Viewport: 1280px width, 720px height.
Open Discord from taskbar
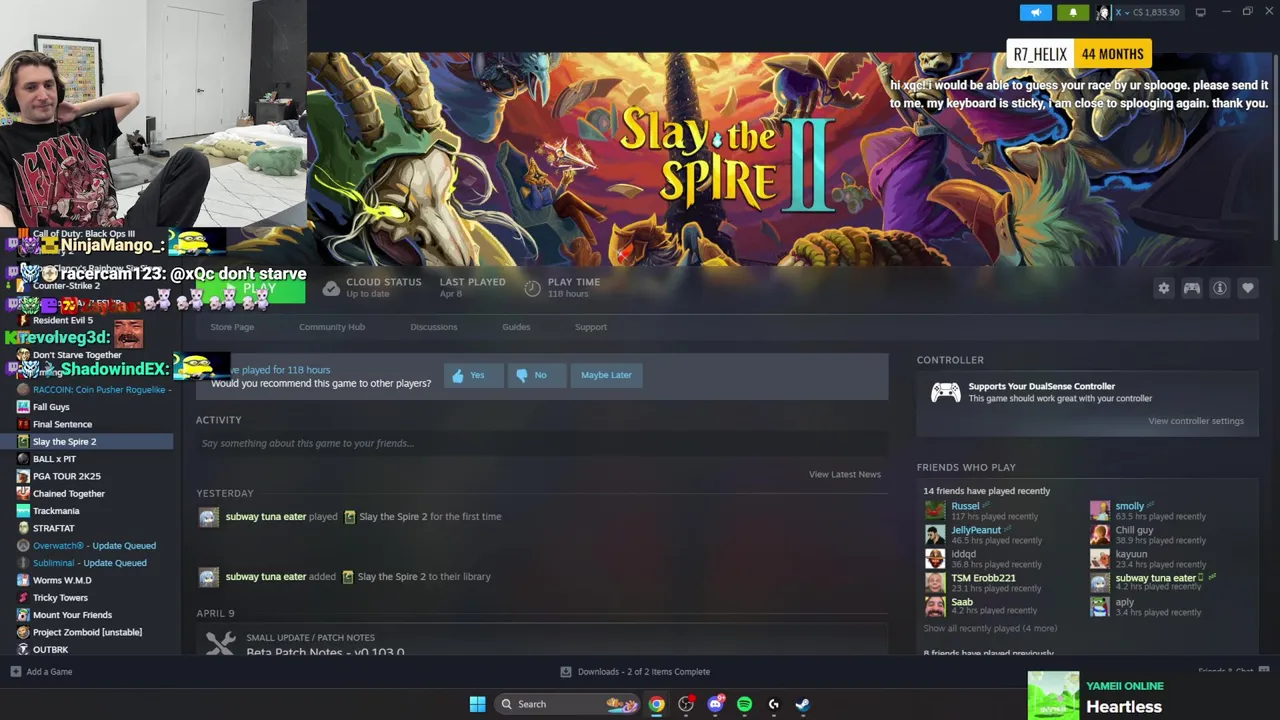click(715, 704)
